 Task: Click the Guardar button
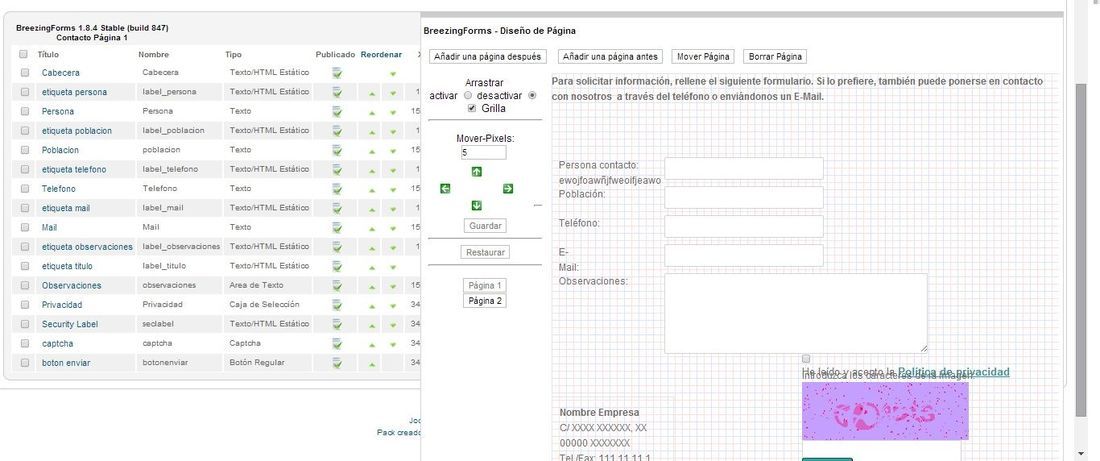[485, 226]
